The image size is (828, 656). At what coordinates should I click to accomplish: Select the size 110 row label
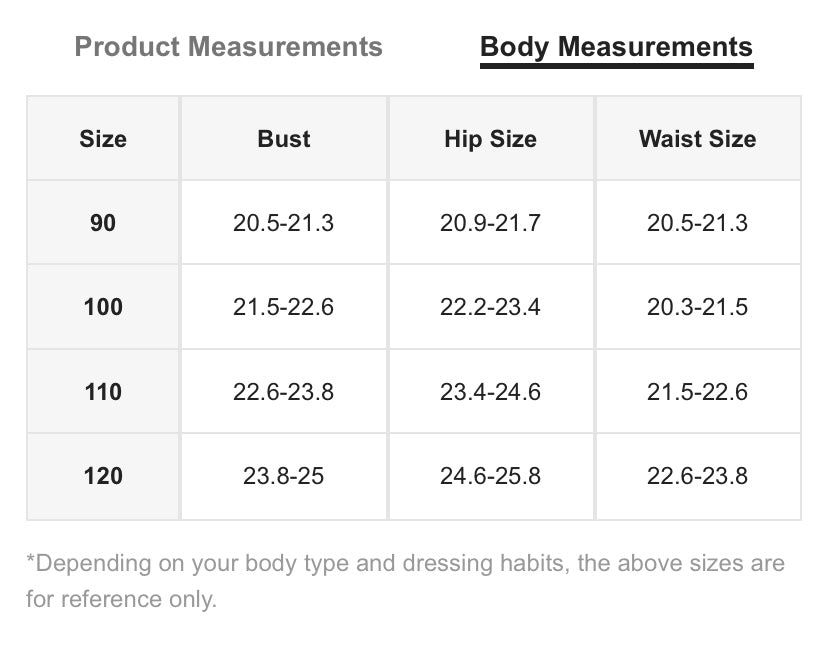(x=103, y=391)
